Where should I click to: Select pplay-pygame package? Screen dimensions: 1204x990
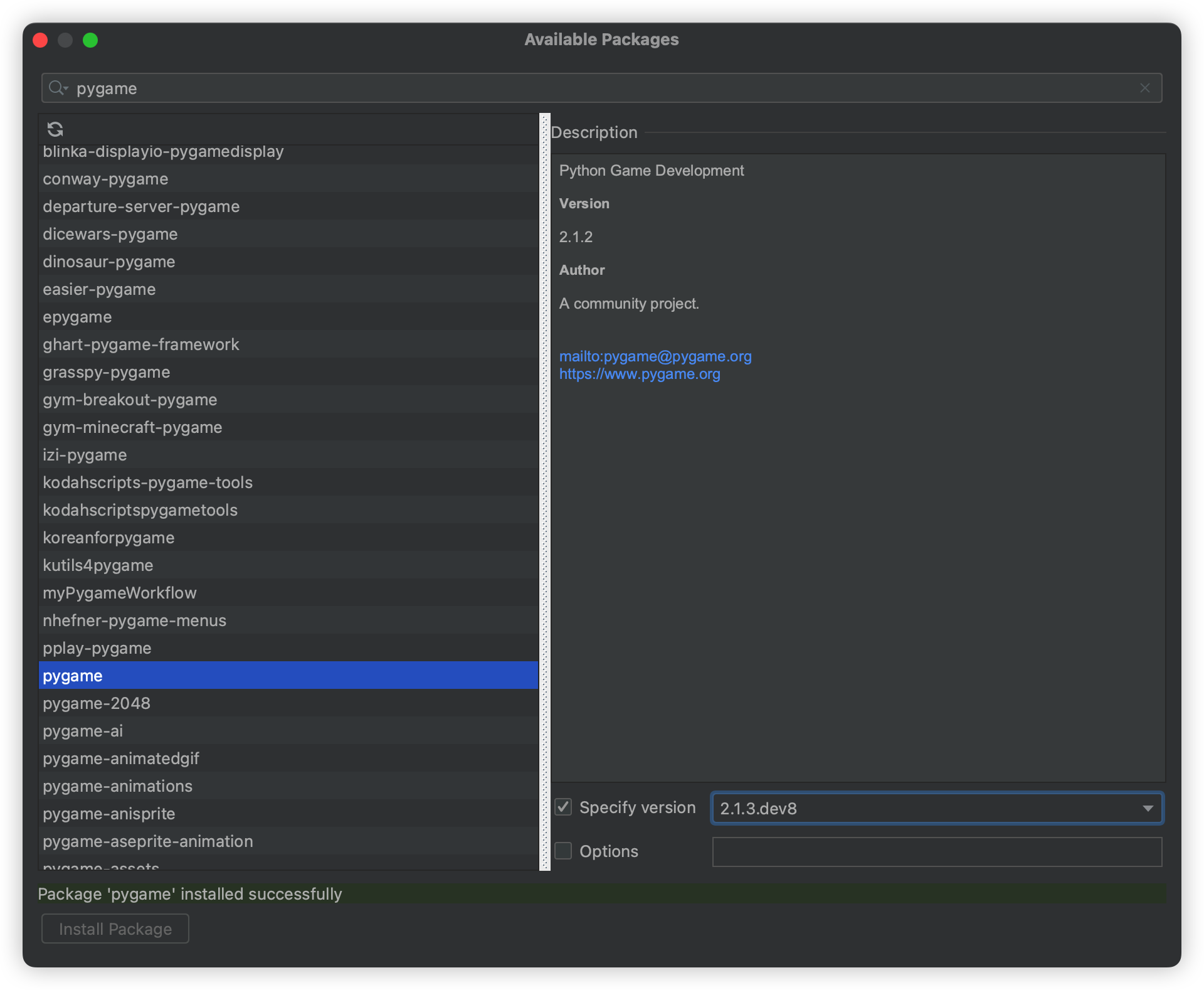coord(288,648)
